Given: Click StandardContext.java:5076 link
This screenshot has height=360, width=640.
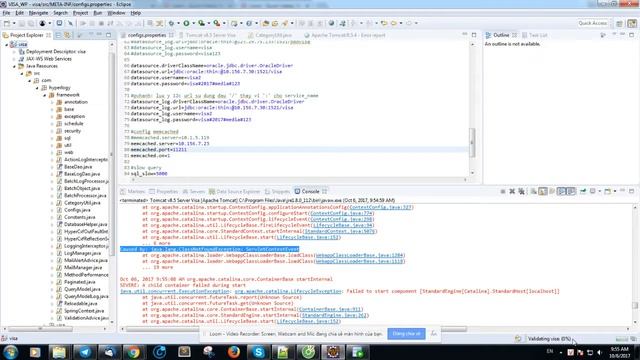Looking at the screenshot, I should point(340,231).
